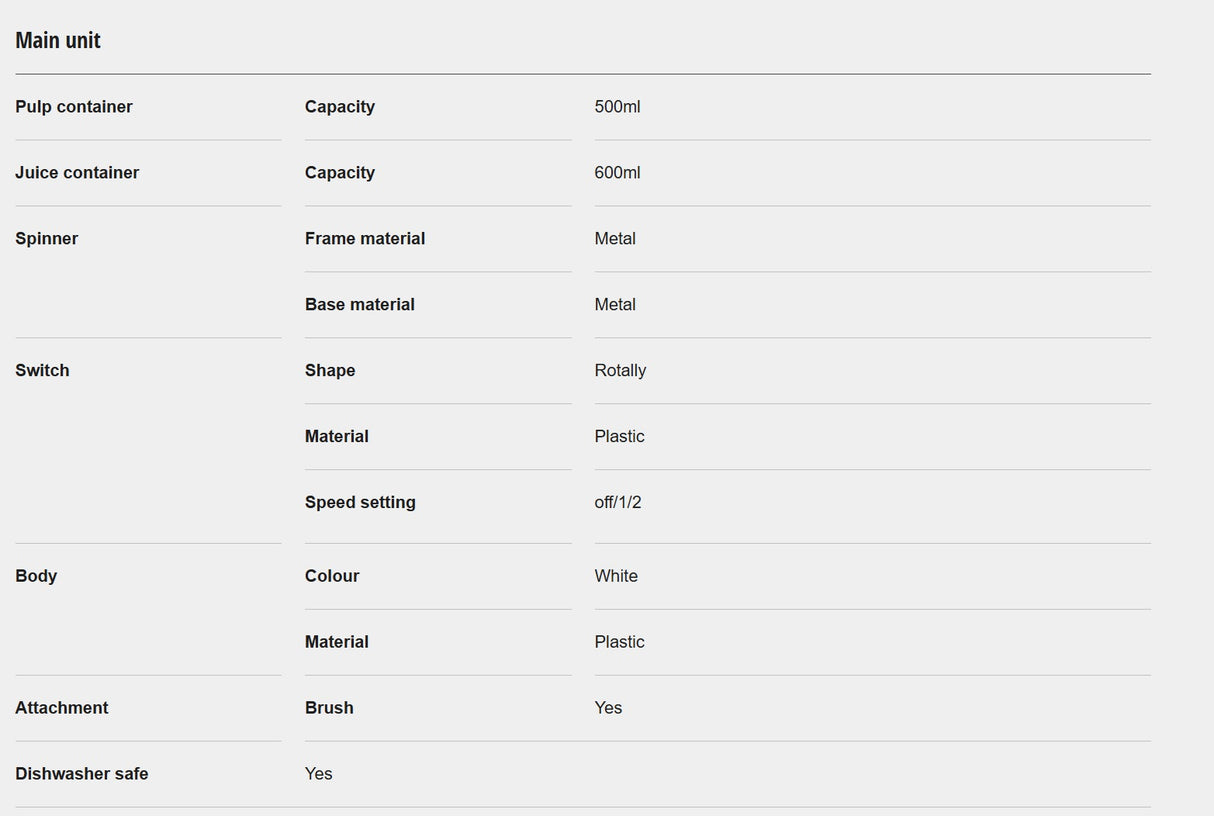This screenshot has height=816, width=1214.
Task: Click the Attachment row label
Action: [x=62, y=709]
